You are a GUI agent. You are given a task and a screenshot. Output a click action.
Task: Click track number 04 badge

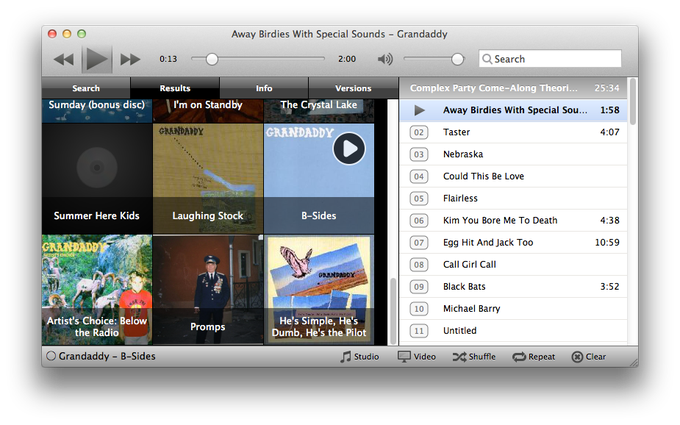[x=419, y=177]
